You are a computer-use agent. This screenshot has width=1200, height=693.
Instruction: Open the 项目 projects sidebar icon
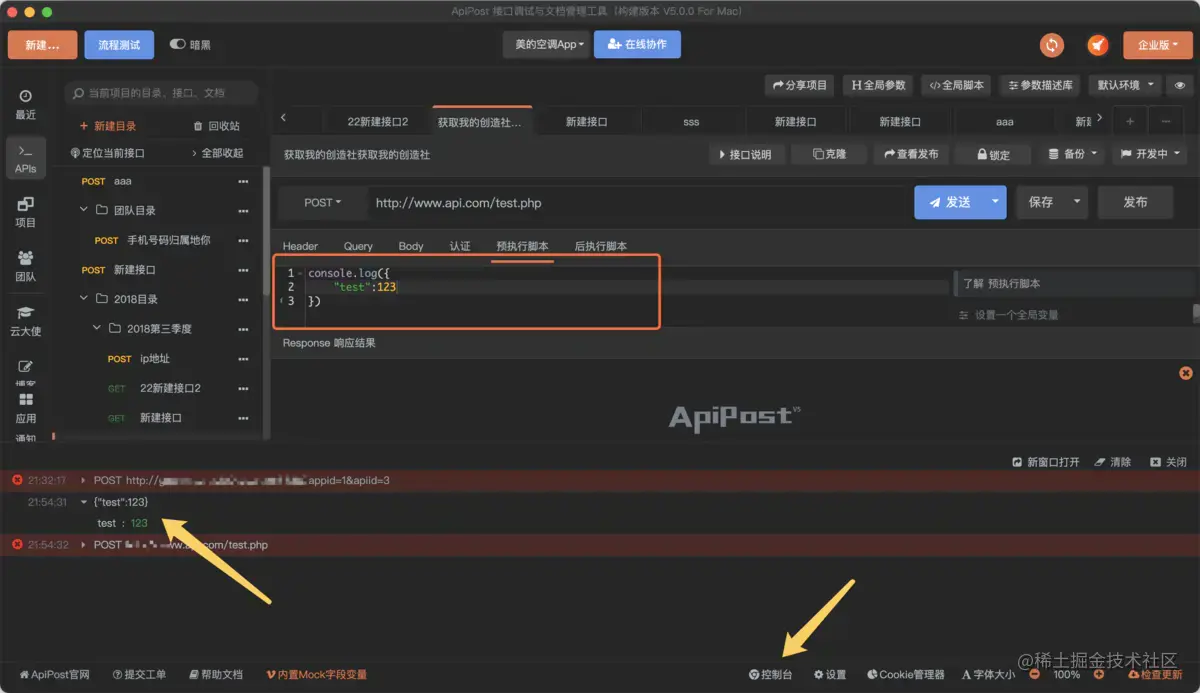25,212
